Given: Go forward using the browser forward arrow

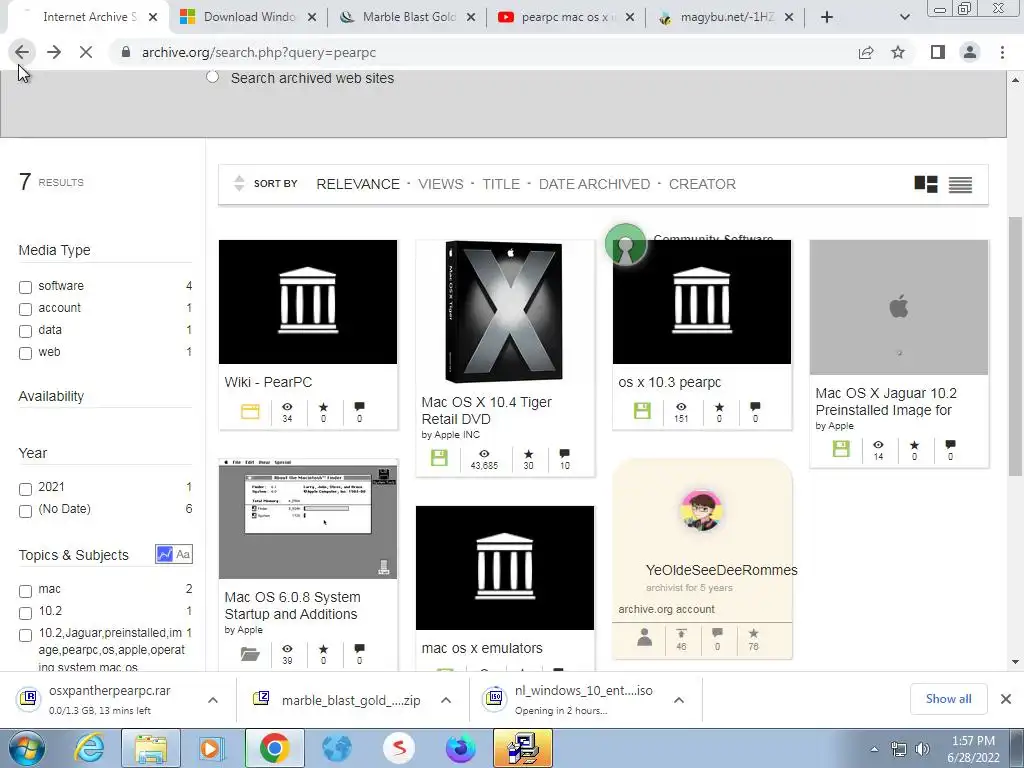Looking at the screenshot, I should click(x=54, y=52).
